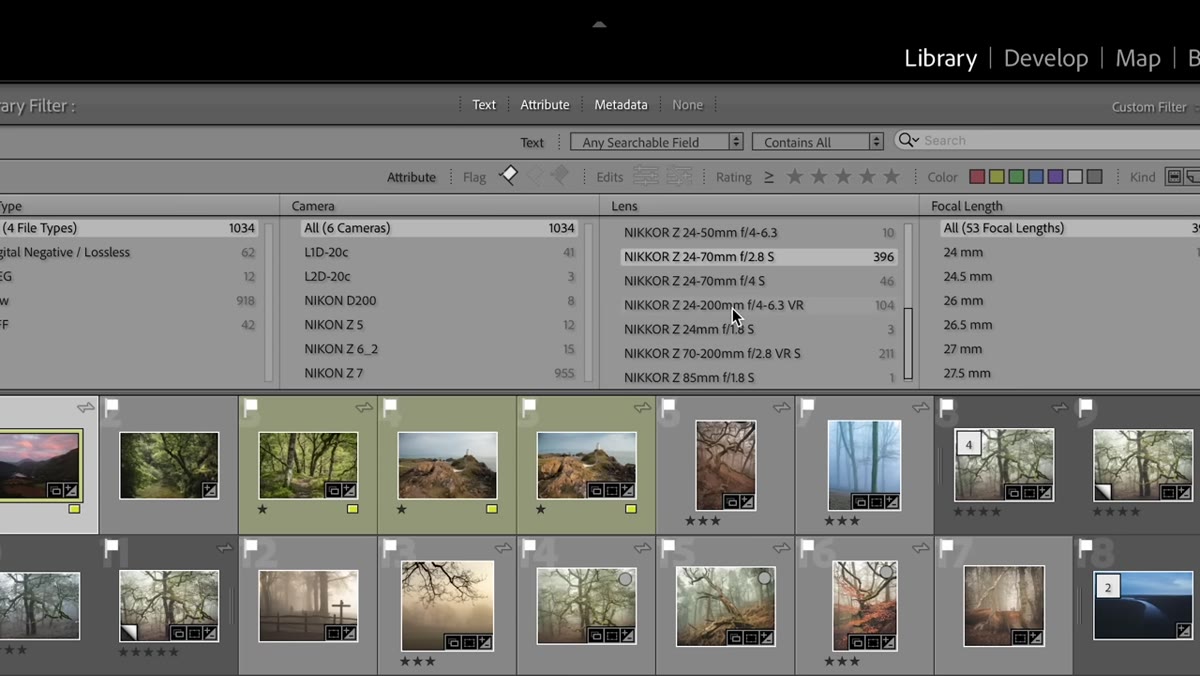1200x676 pixels.
Task: Filter by edited photos icon
Action: (x=646, y=177)
